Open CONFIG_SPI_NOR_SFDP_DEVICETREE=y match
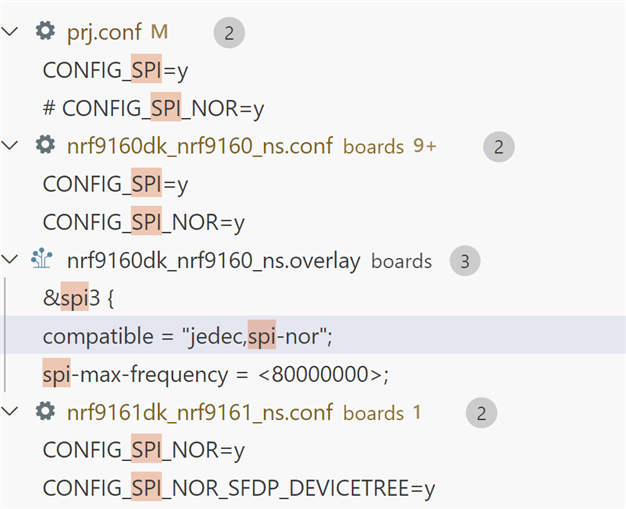 [239, 488]
